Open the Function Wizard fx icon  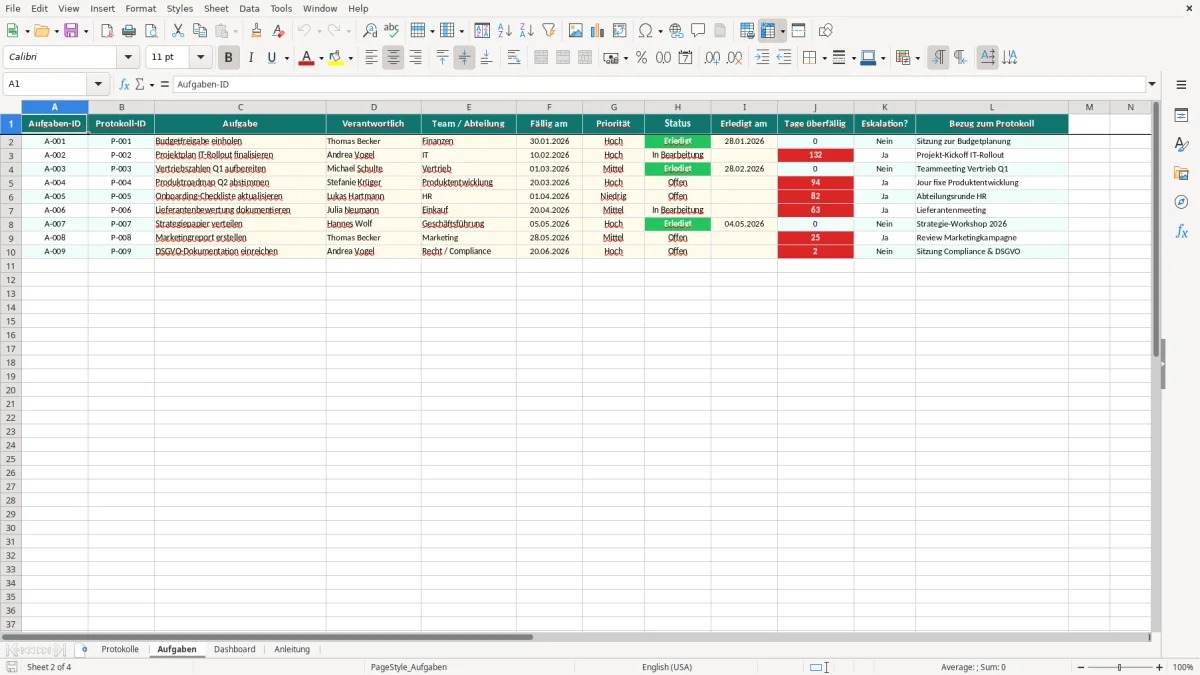(x=124, y=85)
